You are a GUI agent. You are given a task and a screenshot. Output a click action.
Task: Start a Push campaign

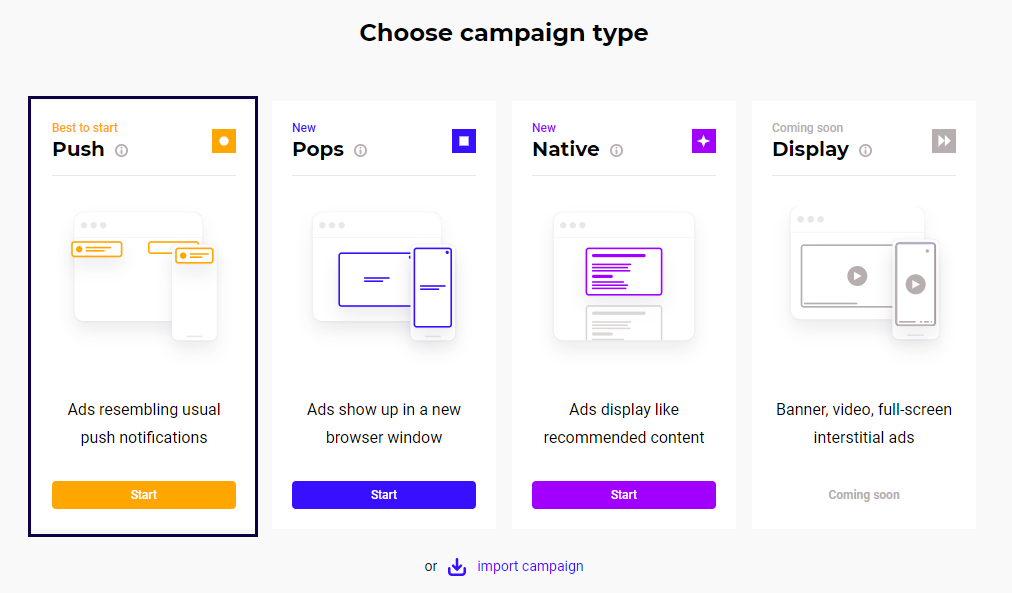(x=144, y=495)
